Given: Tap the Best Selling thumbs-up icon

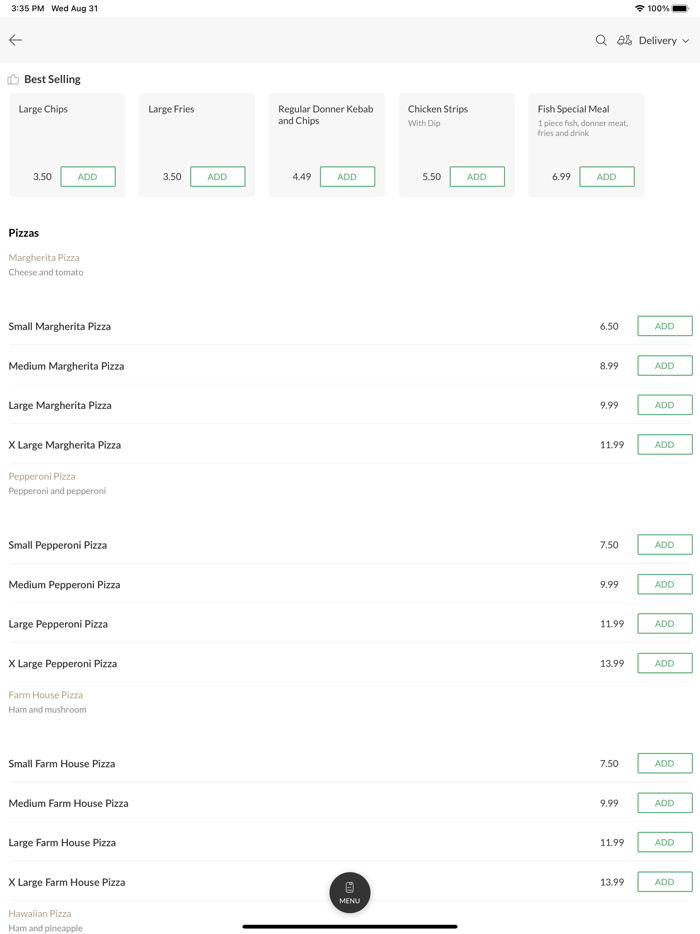Looking at the screenshot, I should coord(13,79).
